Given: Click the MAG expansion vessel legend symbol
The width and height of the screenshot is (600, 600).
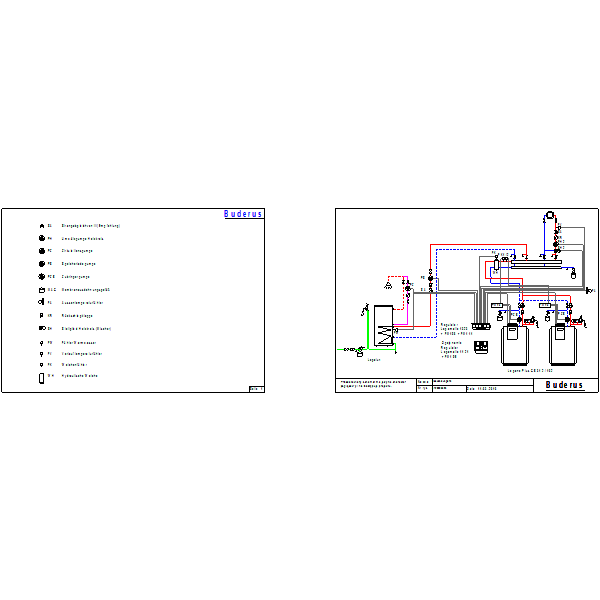Looking at the screenshot, I should tap(42, 290).
